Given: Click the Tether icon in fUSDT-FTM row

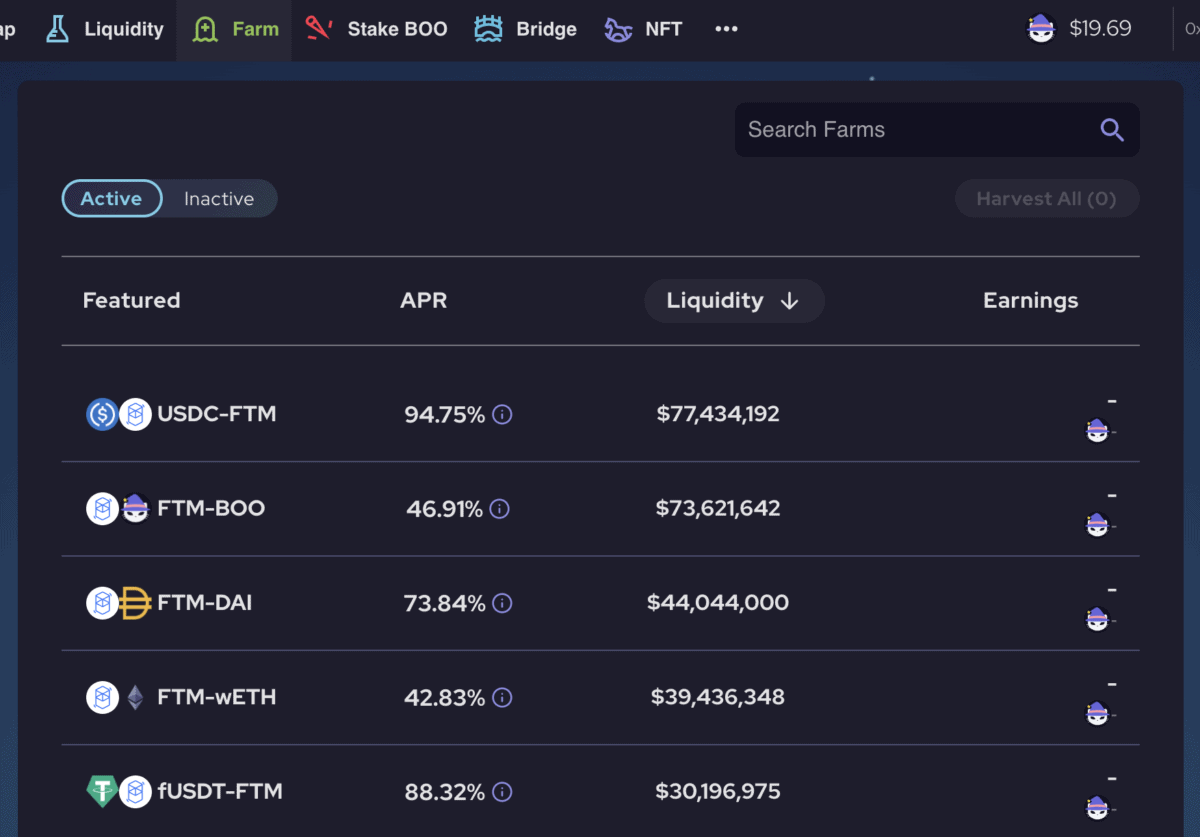Looking at the screenshot, I should 102,792.
